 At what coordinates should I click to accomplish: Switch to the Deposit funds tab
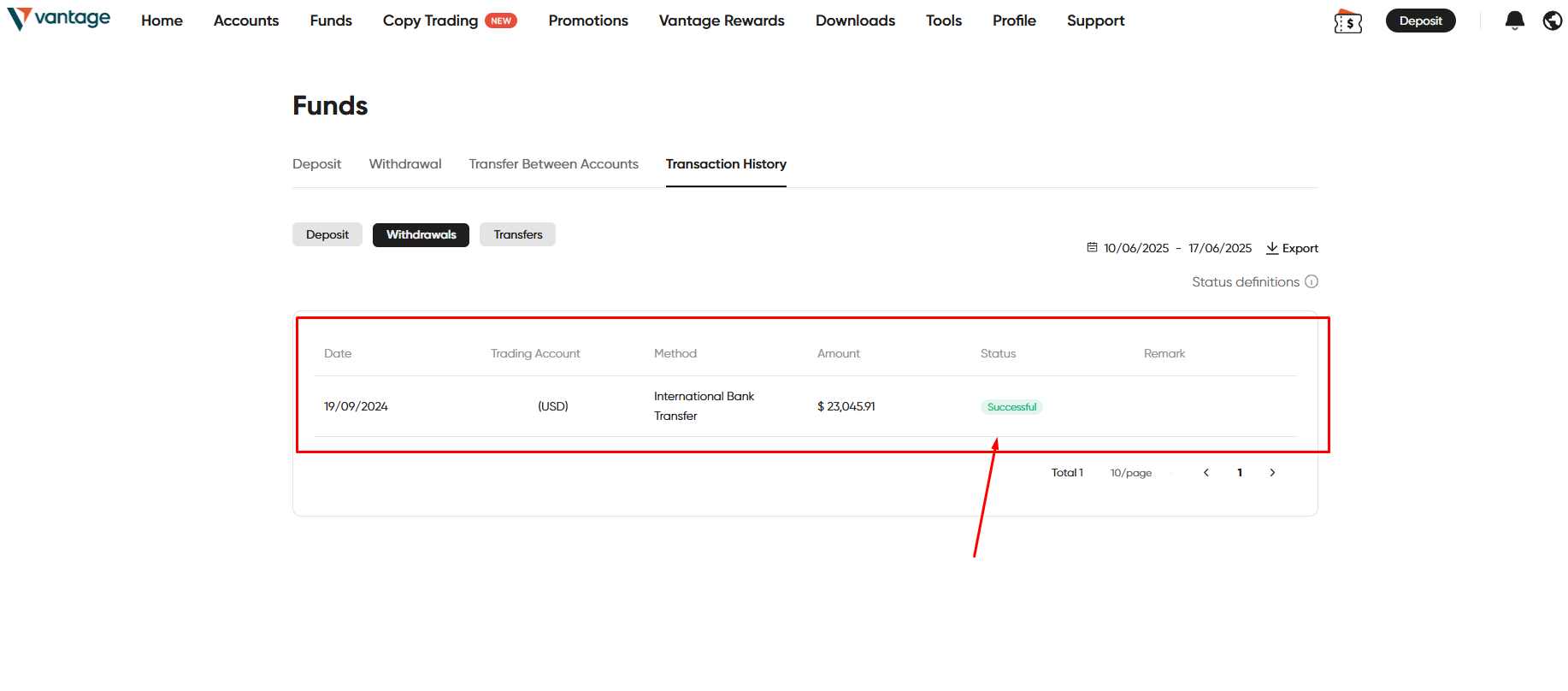[316, 164]
